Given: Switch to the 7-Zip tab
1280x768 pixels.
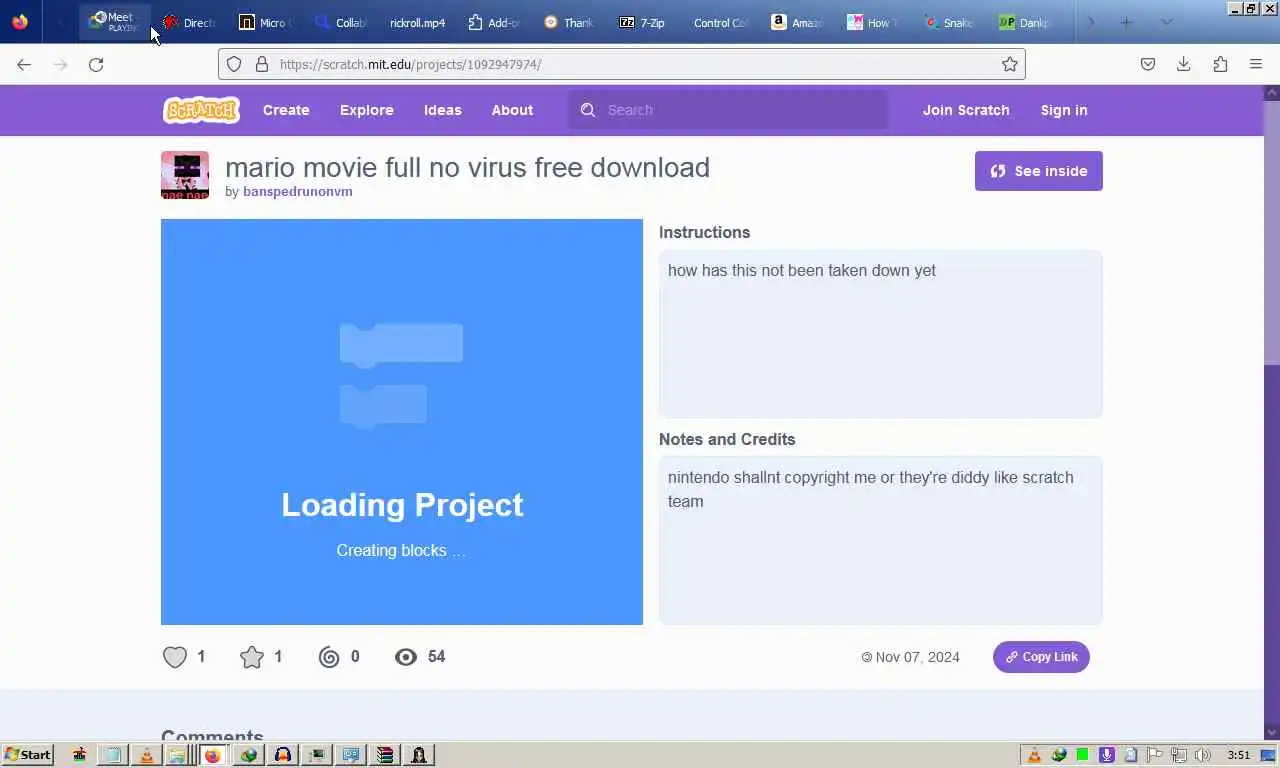Looking at the screenshot, I should [x=642, y=22].
